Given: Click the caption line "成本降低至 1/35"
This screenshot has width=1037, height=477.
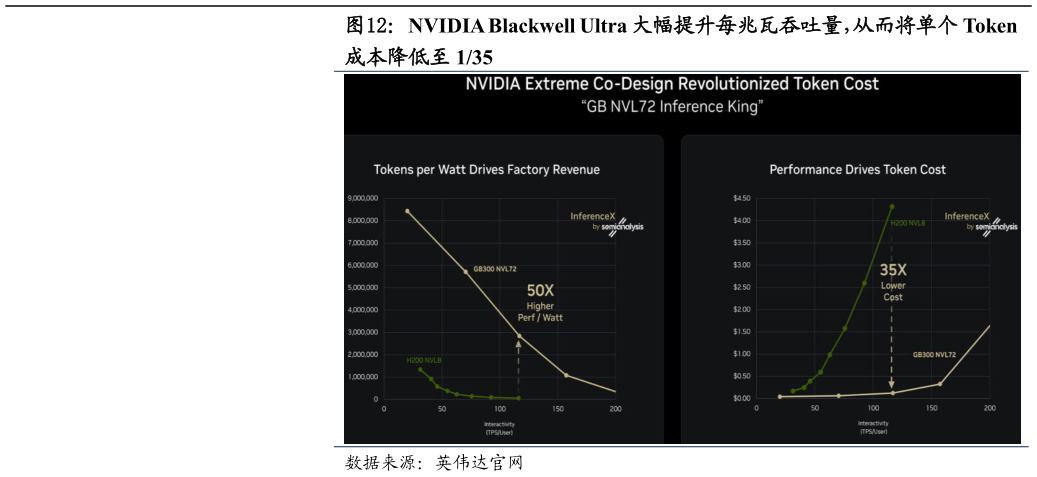Looking at the screenshot, I should click(x=419, y=58).
